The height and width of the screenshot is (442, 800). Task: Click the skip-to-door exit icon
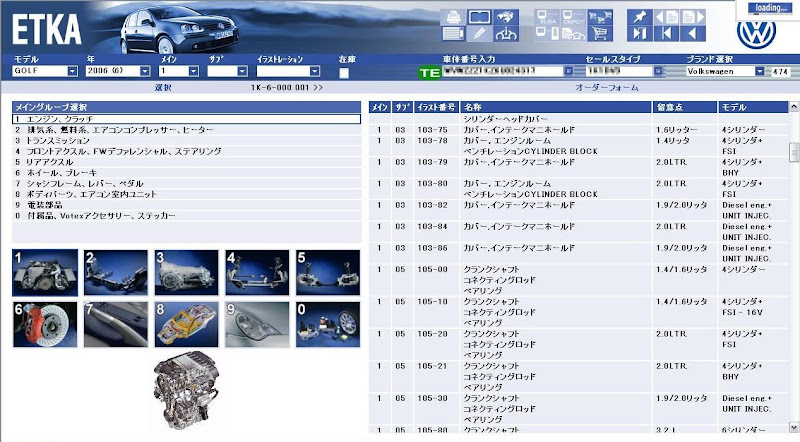pos(640,34)
